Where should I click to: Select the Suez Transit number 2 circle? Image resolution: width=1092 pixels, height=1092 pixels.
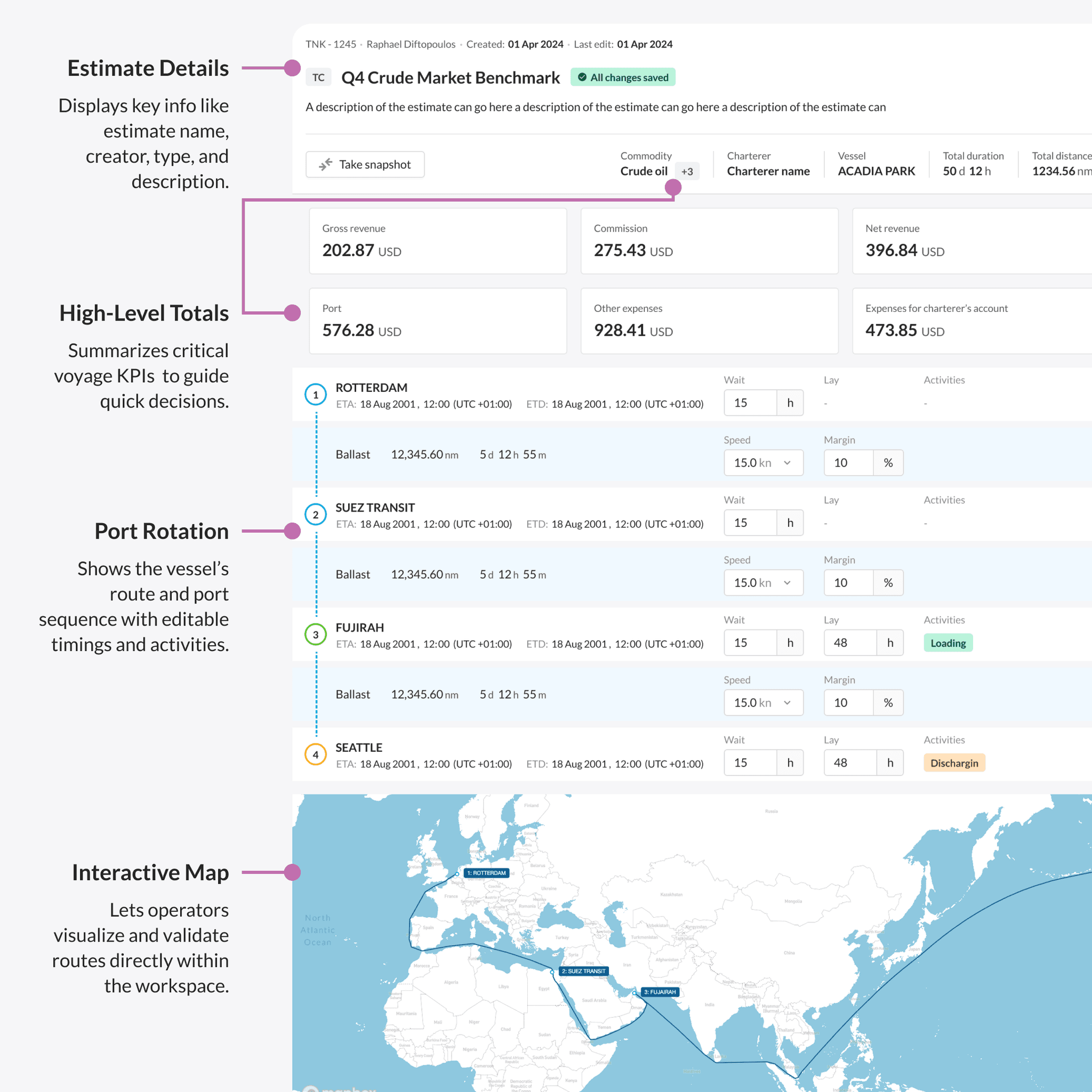tap(316, 515)
